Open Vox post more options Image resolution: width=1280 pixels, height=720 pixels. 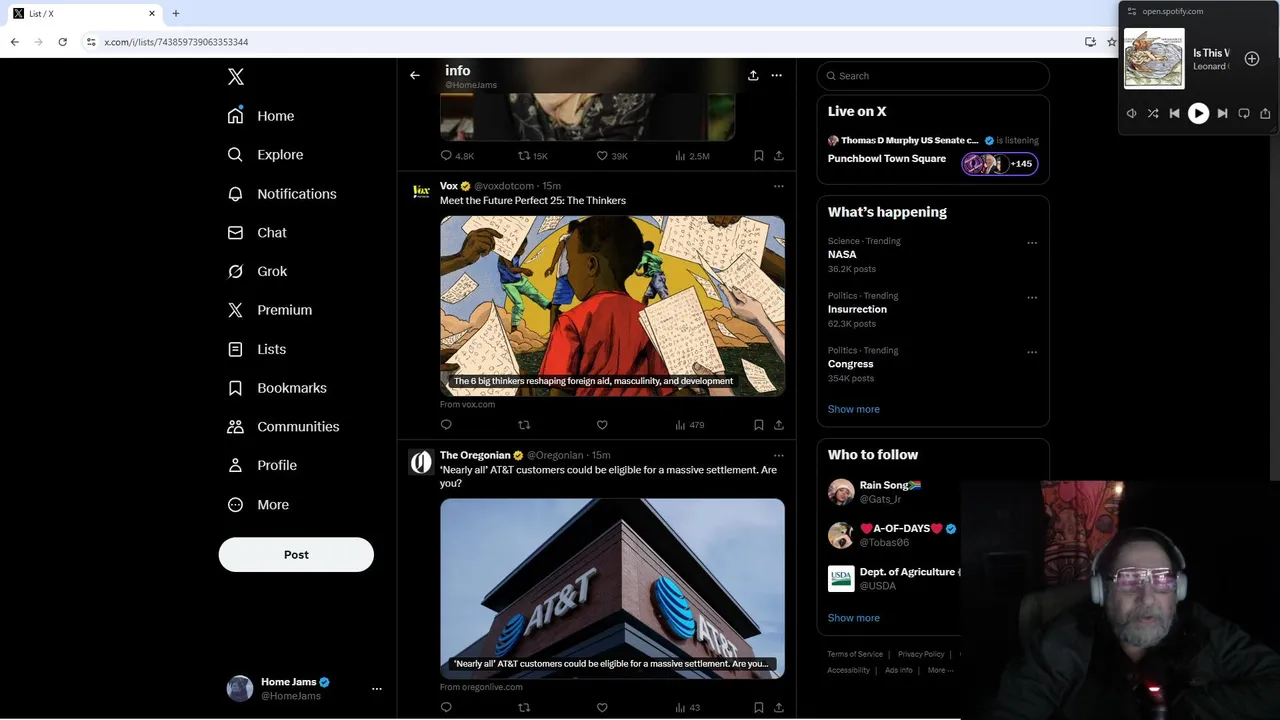click(x=779, y=186)
